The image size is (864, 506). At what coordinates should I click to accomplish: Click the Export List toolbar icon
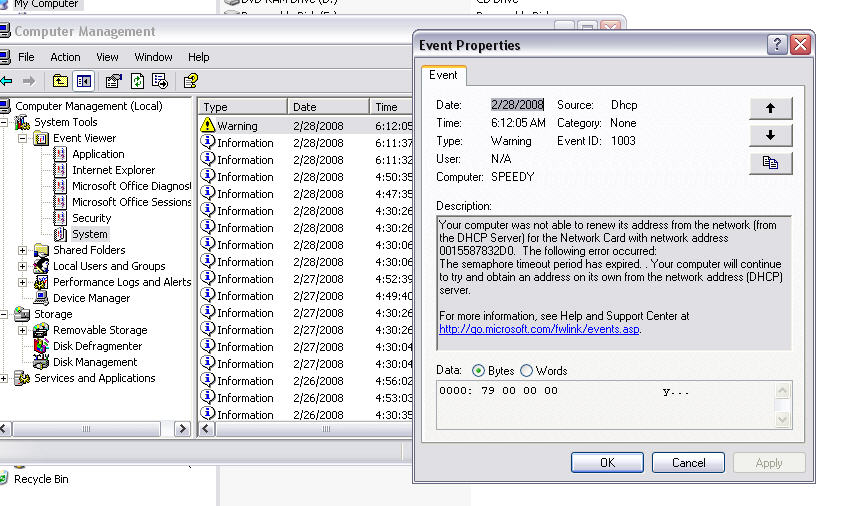[x=160, y=82]
